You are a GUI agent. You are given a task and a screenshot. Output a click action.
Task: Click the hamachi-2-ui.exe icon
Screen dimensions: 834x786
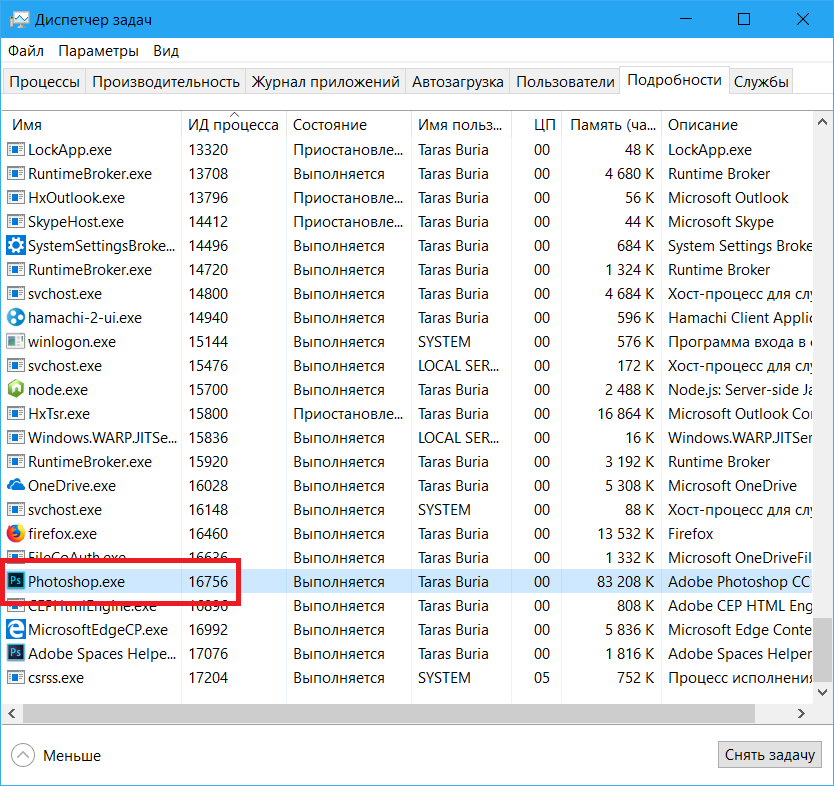pyautogui.click(x=16, y=317)
